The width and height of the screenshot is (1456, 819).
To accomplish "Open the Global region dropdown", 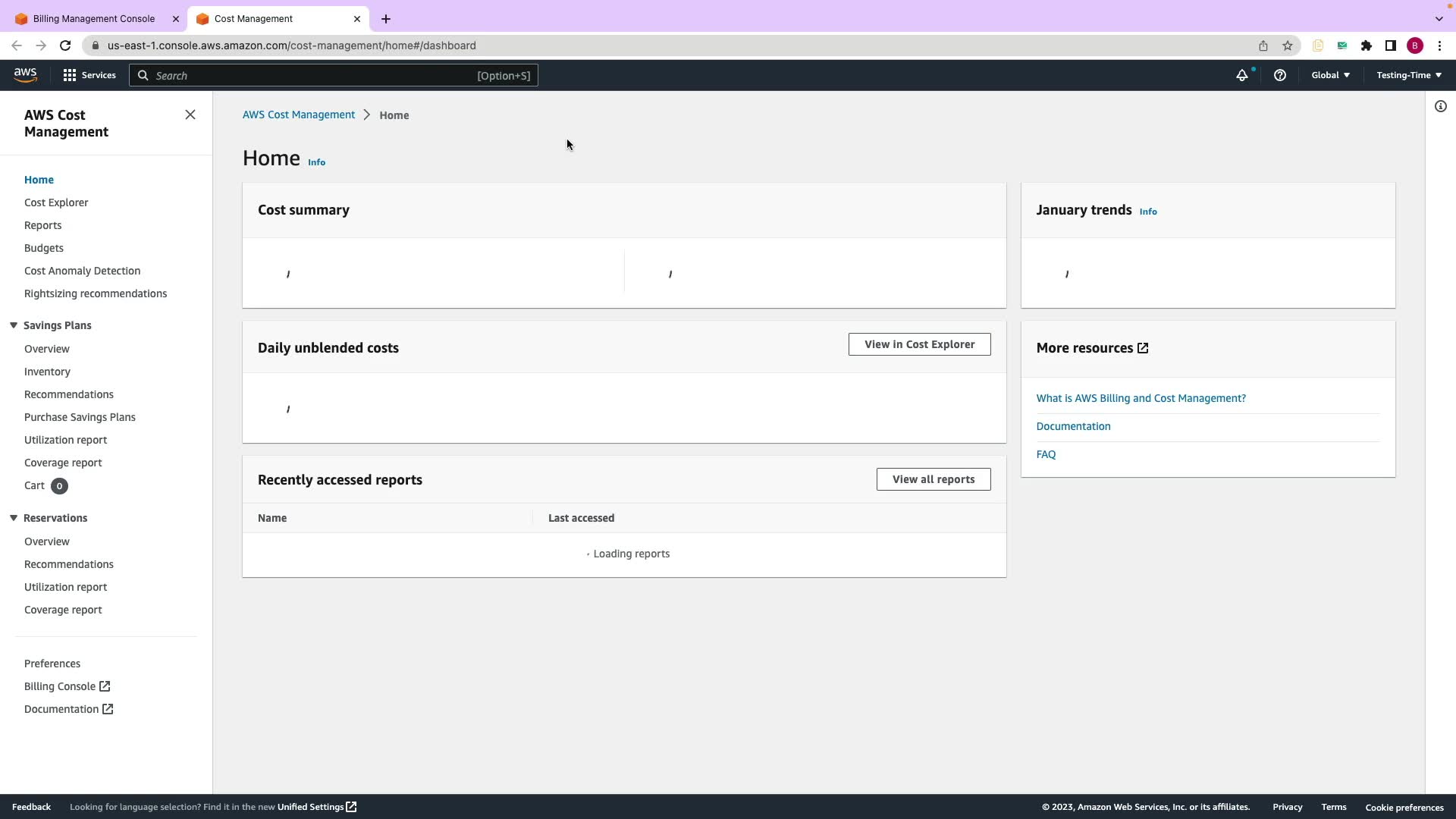I will click(x=1330, y=75).
